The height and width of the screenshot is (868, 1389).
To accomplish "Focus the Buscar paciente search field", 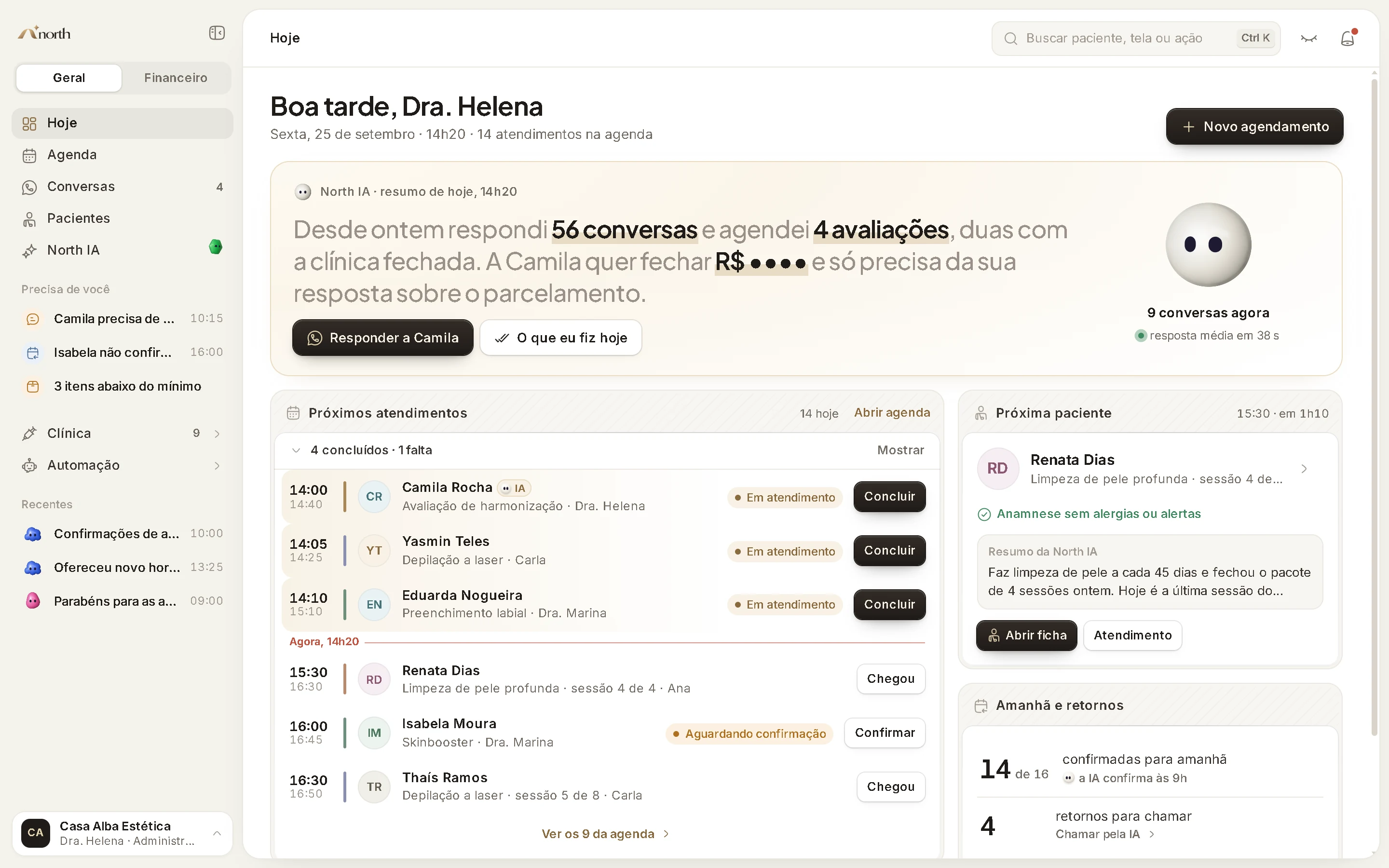I will [x=1136, y=39].
